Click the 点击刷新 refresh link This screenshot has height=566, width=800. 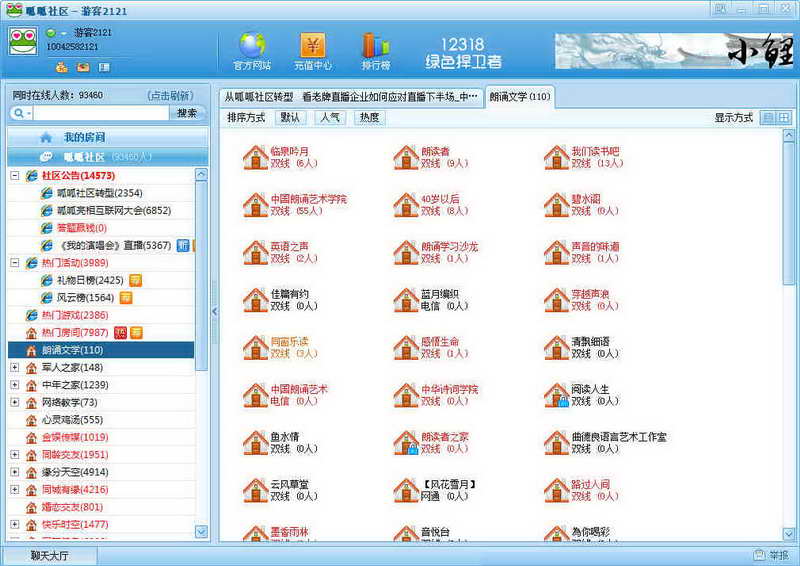pos(170,96)
